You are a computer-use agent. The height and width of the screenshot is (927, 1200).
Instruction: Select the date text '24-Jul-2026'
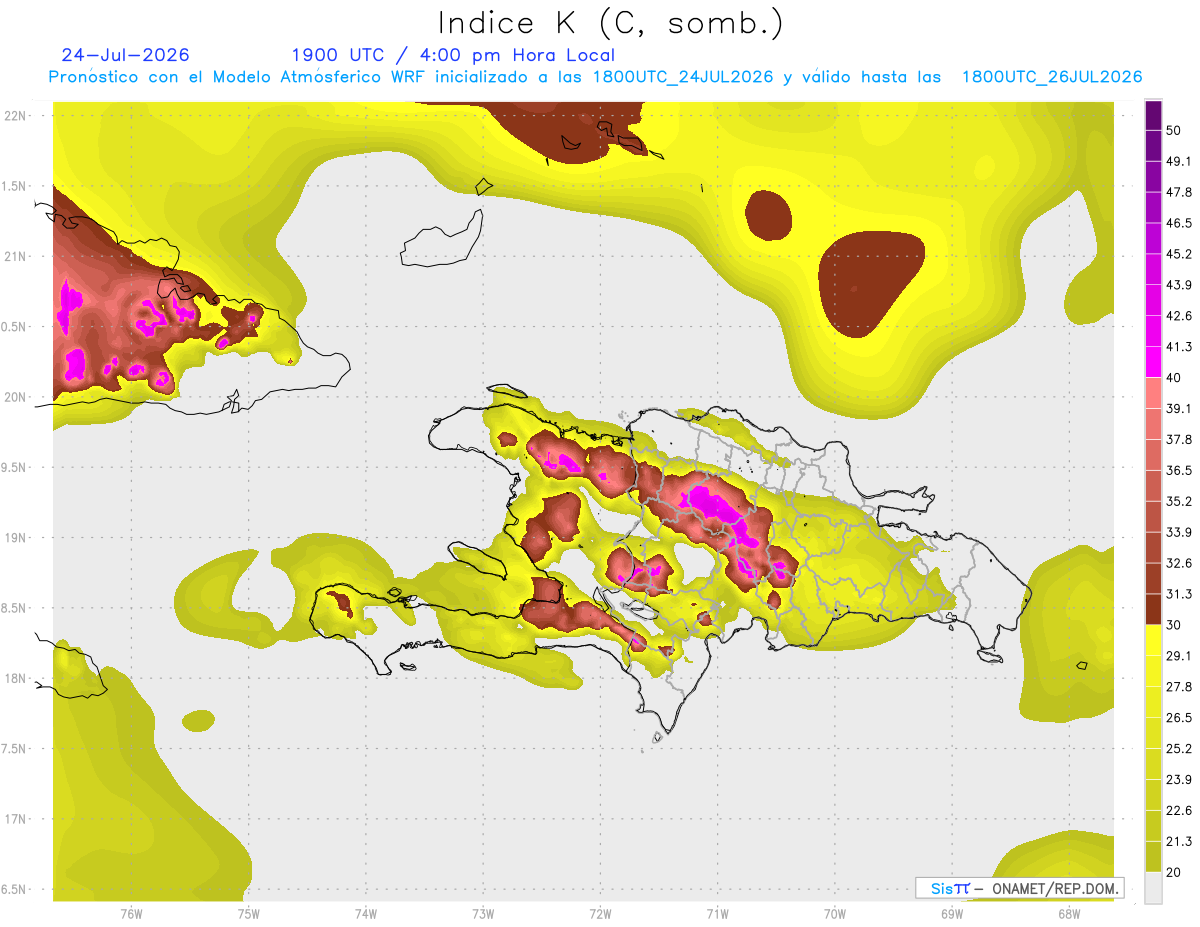tap(125, 55)
